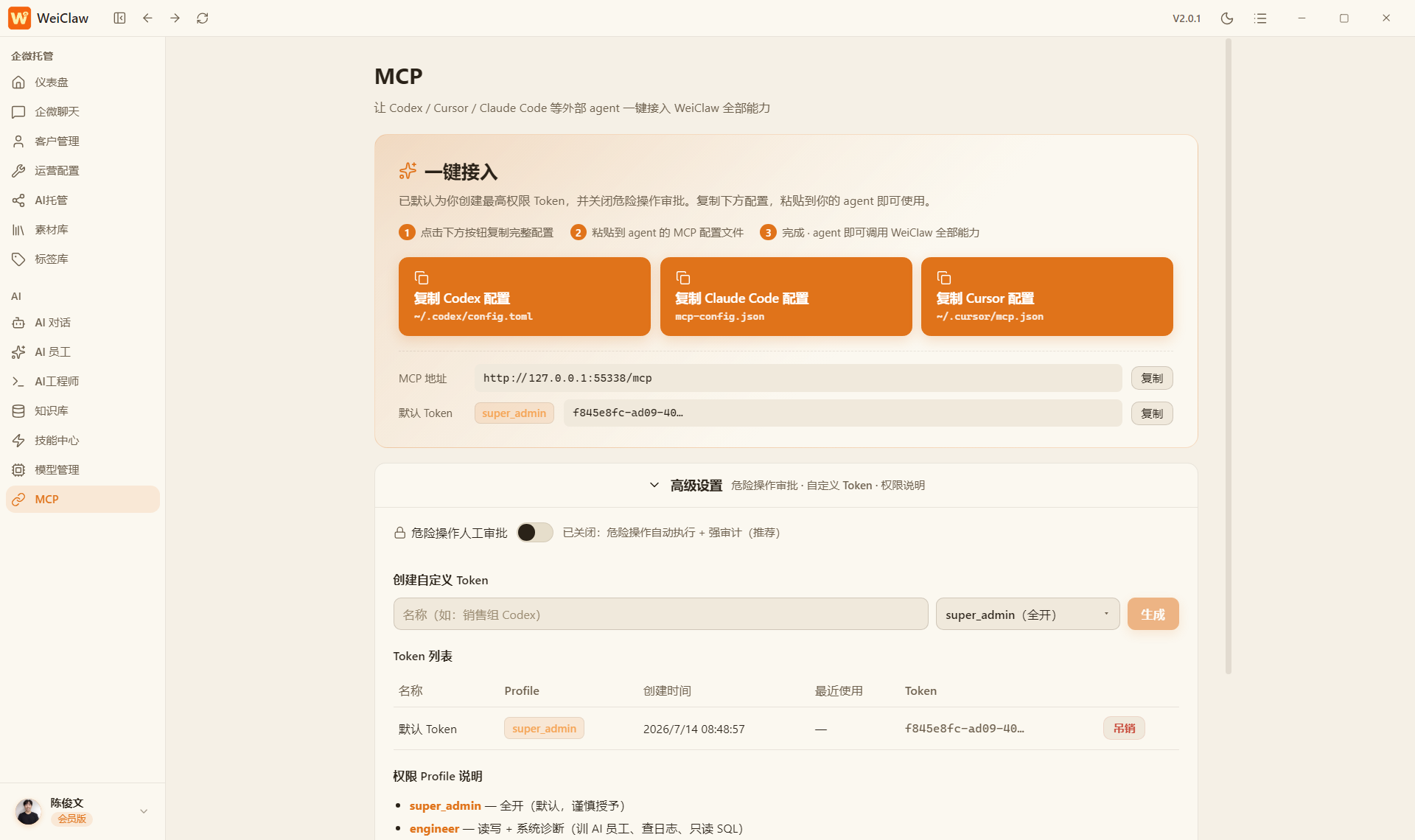Click the f845e8fc-ad09-40… token in table

(964, 728)
